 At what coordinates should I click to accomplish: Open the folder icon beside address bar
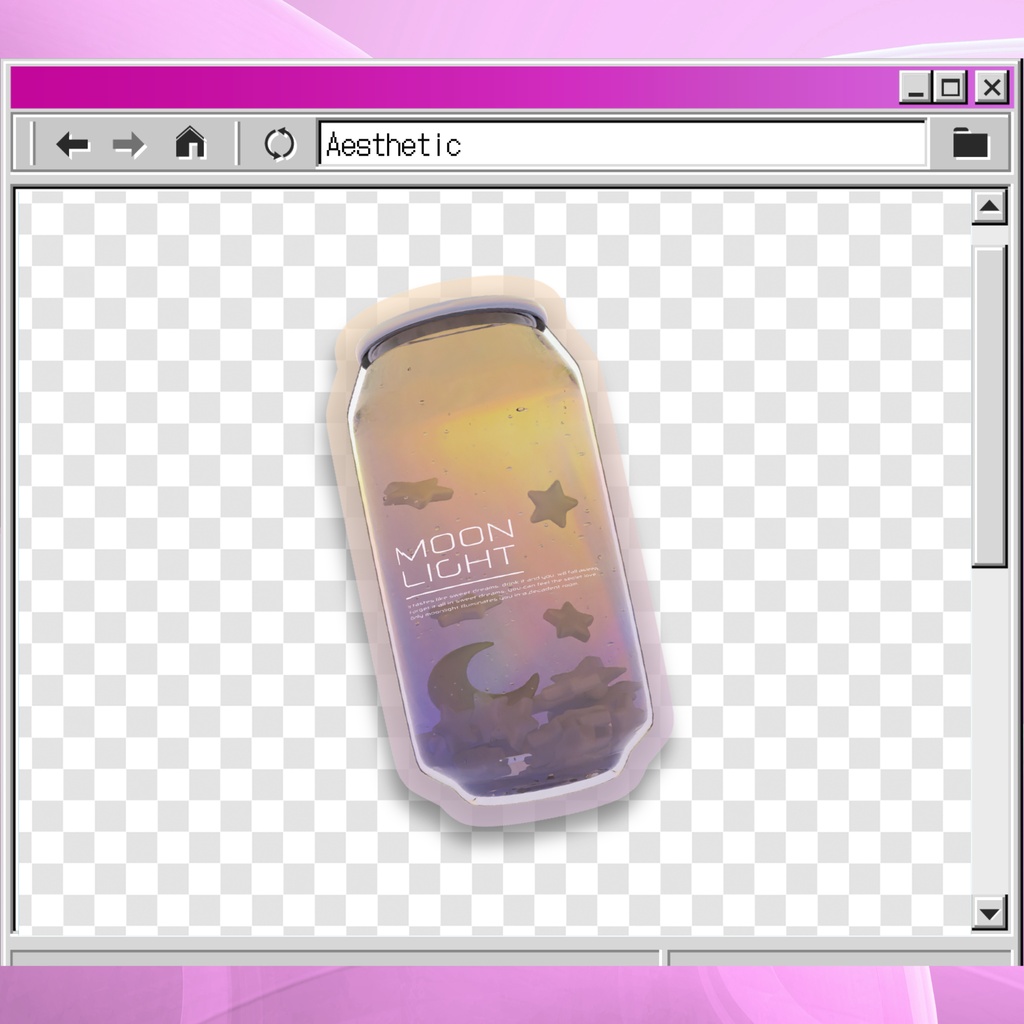click(x=970, y=143)
